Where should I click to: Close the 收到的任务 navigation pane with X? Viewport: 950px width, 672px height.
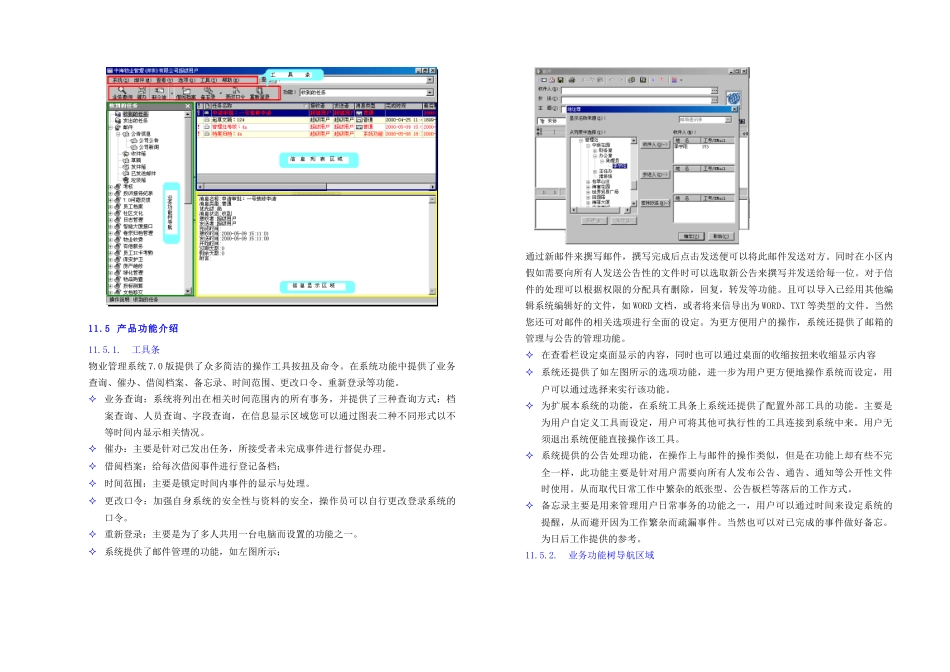[x=188, y=106]
